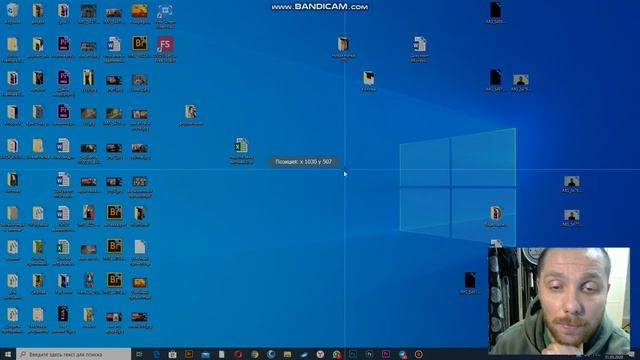Launch Google Chrome from the taskbar

tap(255, 354)
